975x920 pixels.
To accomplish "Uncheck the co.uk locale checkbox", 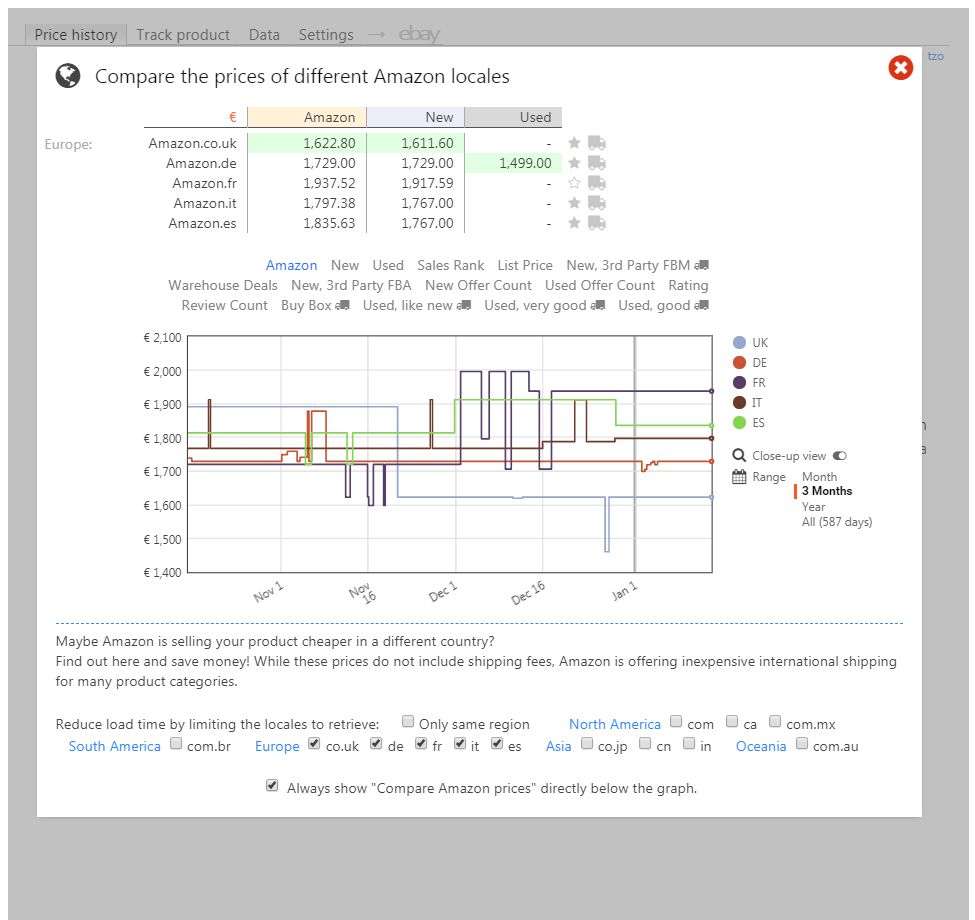I will (315, 744).
